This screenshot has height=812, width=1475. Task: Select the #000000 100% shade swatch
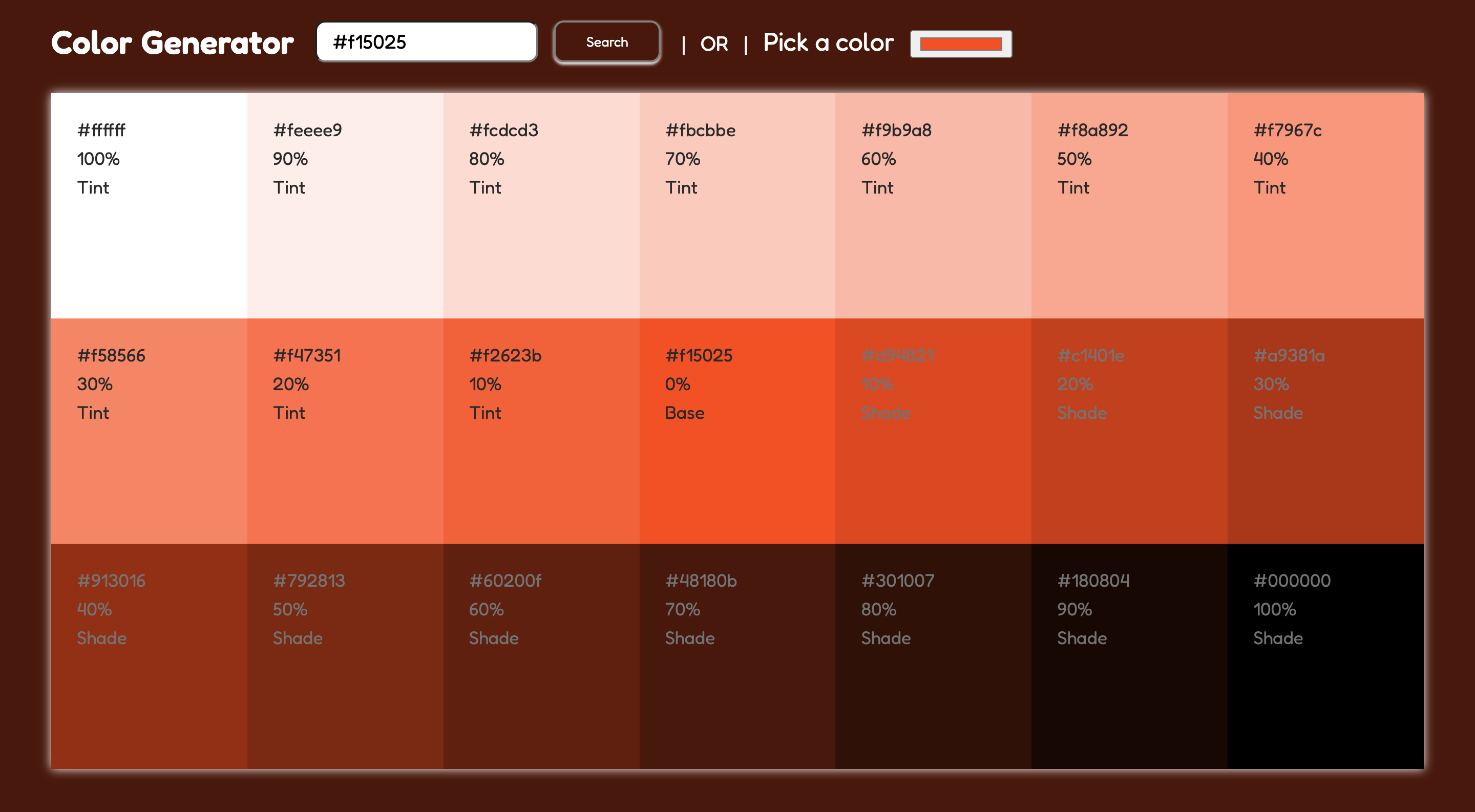coord(1325,656)
